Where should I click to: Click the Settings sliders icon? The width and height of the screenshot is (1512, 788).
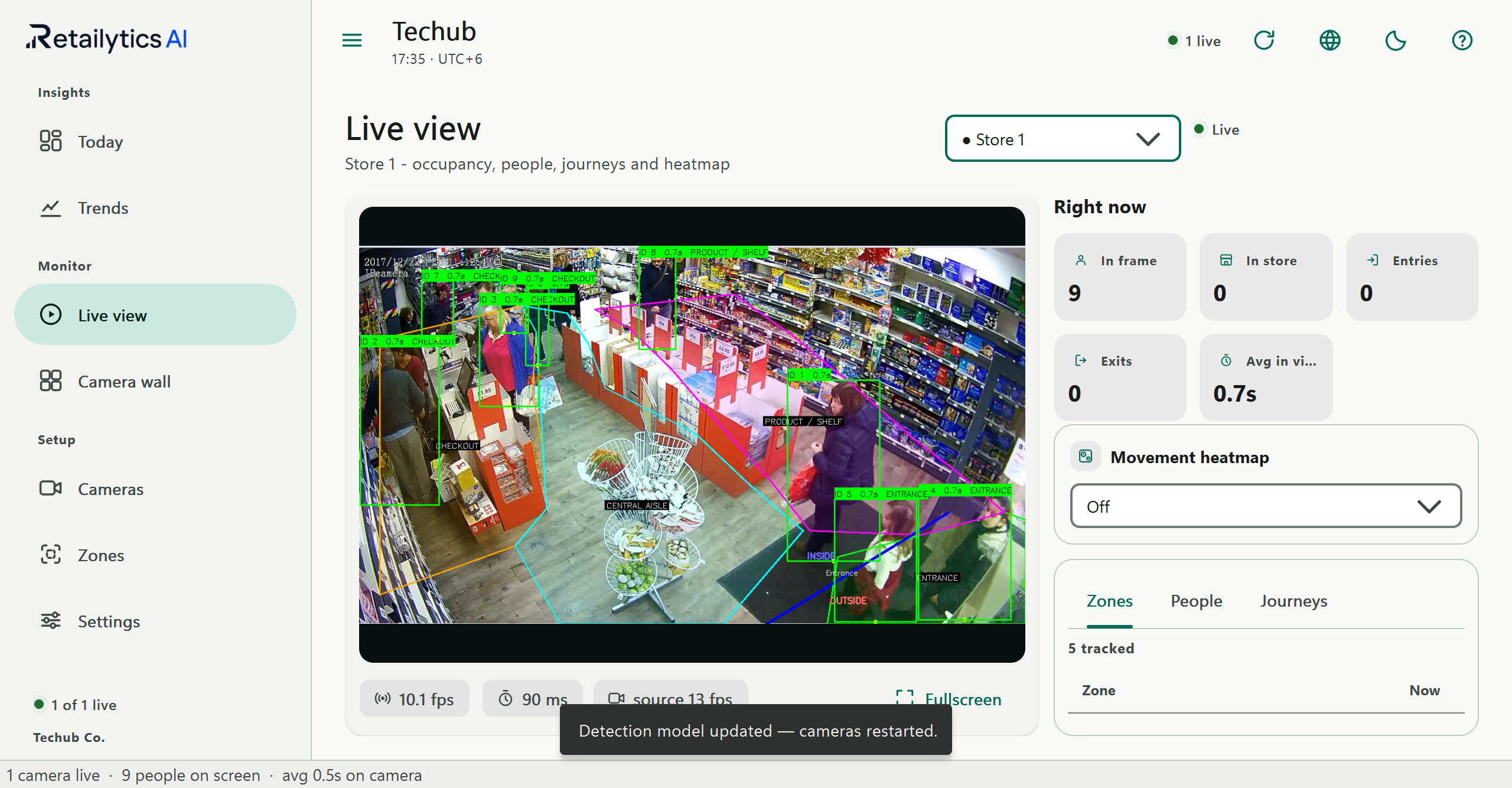51,620
